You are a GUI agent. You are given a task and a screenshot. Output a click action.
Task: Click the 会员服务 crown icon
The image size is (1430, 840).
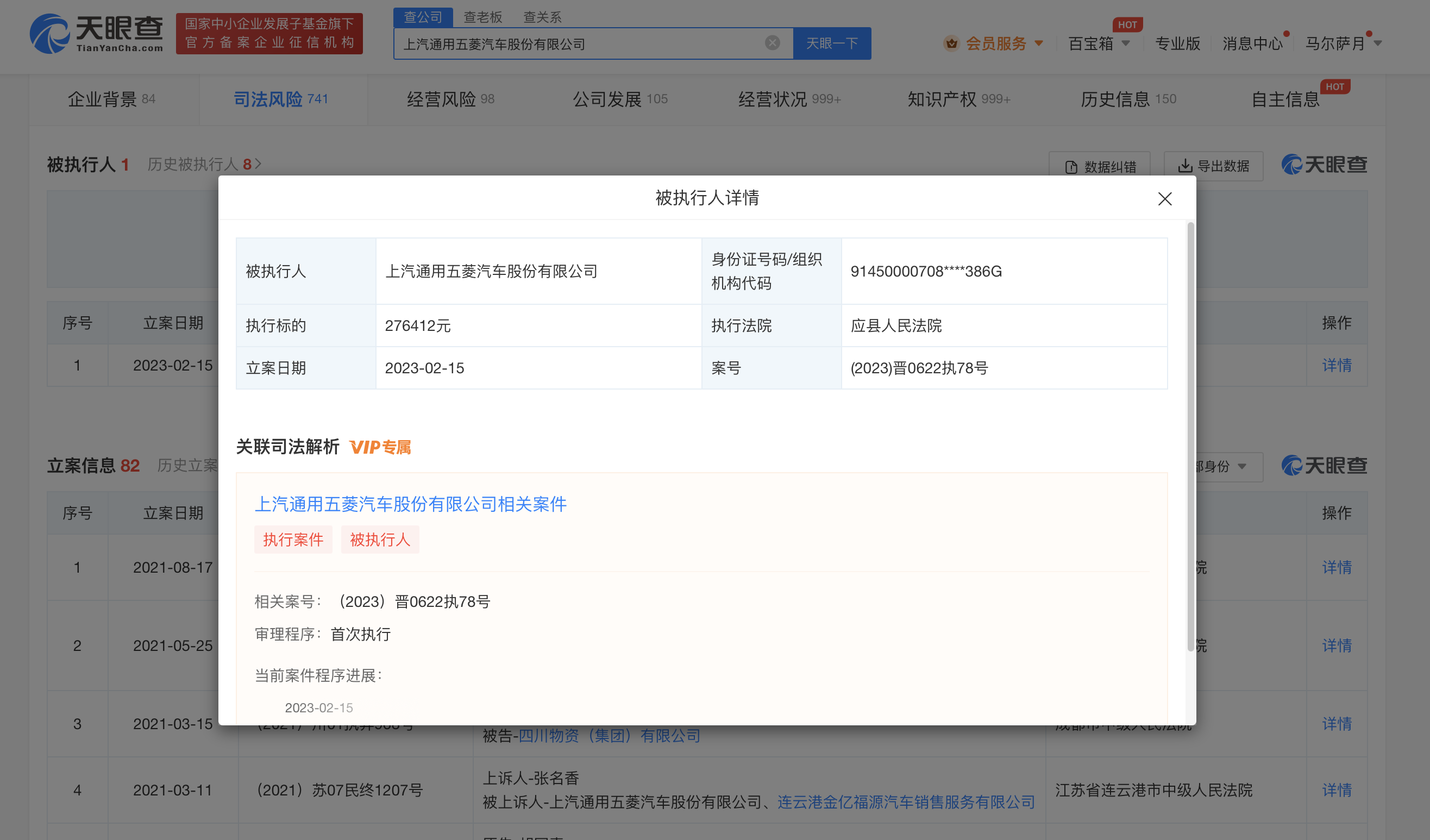coord(951,43)
